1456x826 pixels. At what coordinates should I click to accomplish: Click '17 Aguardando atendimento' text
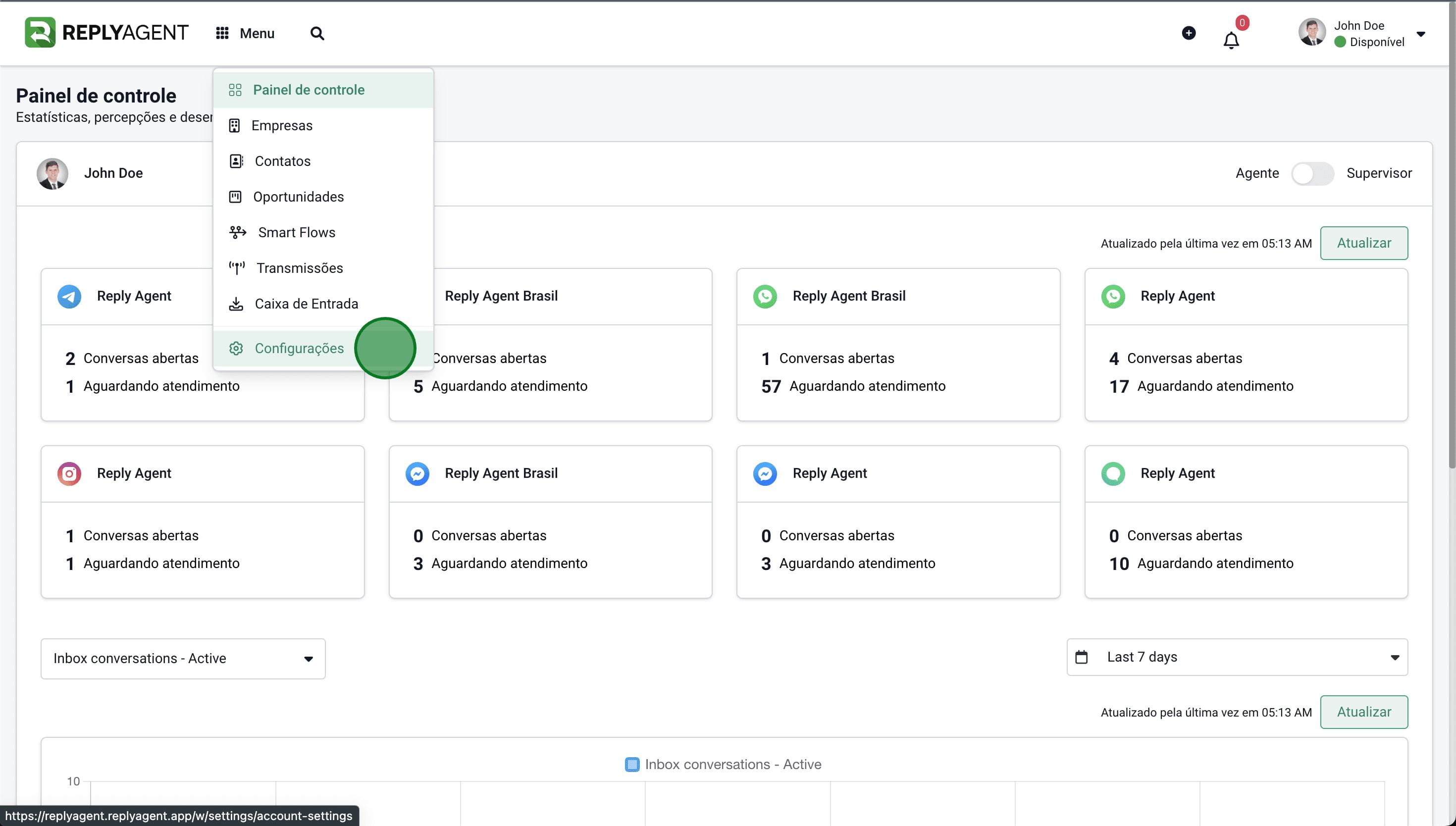[x=1201, y=386]
